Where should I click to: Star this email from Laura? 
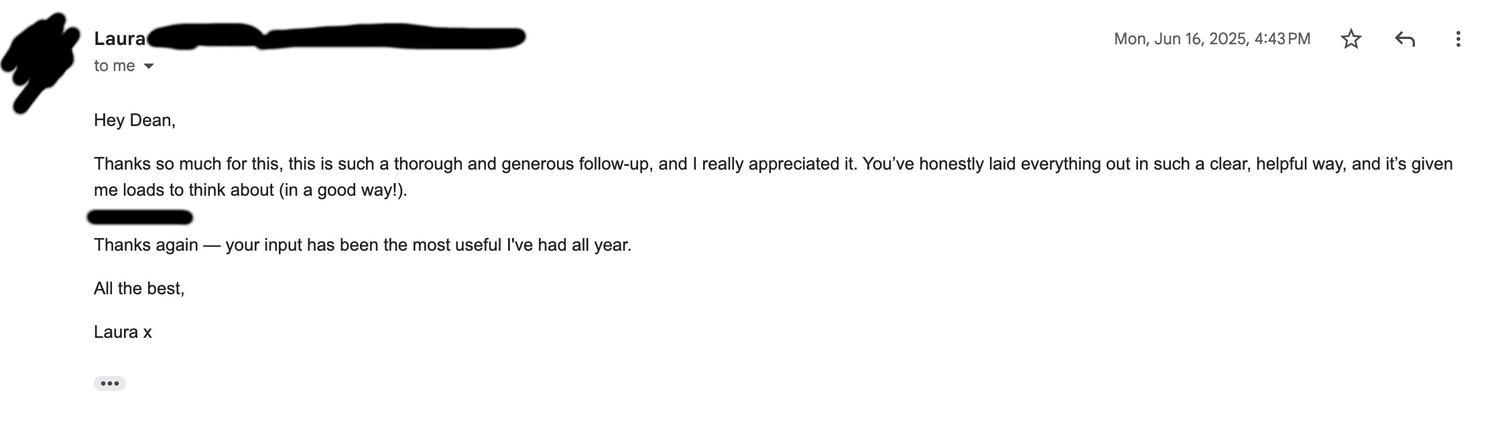coord(1351,39)
